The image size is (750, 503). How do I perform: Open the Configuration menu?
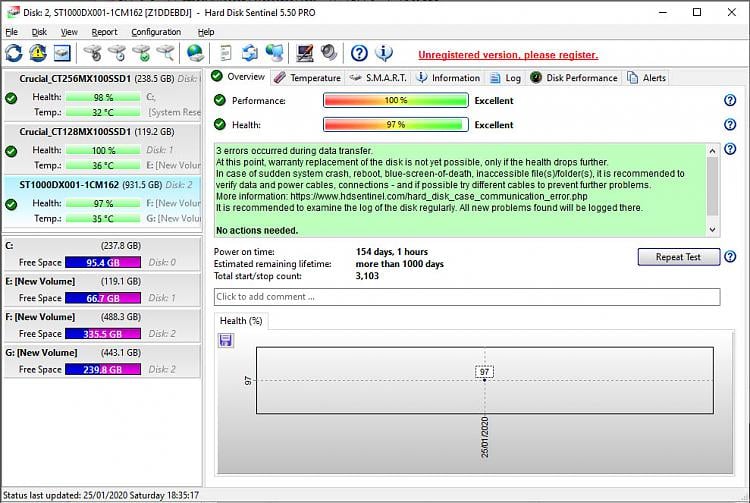tap(156, 32)
